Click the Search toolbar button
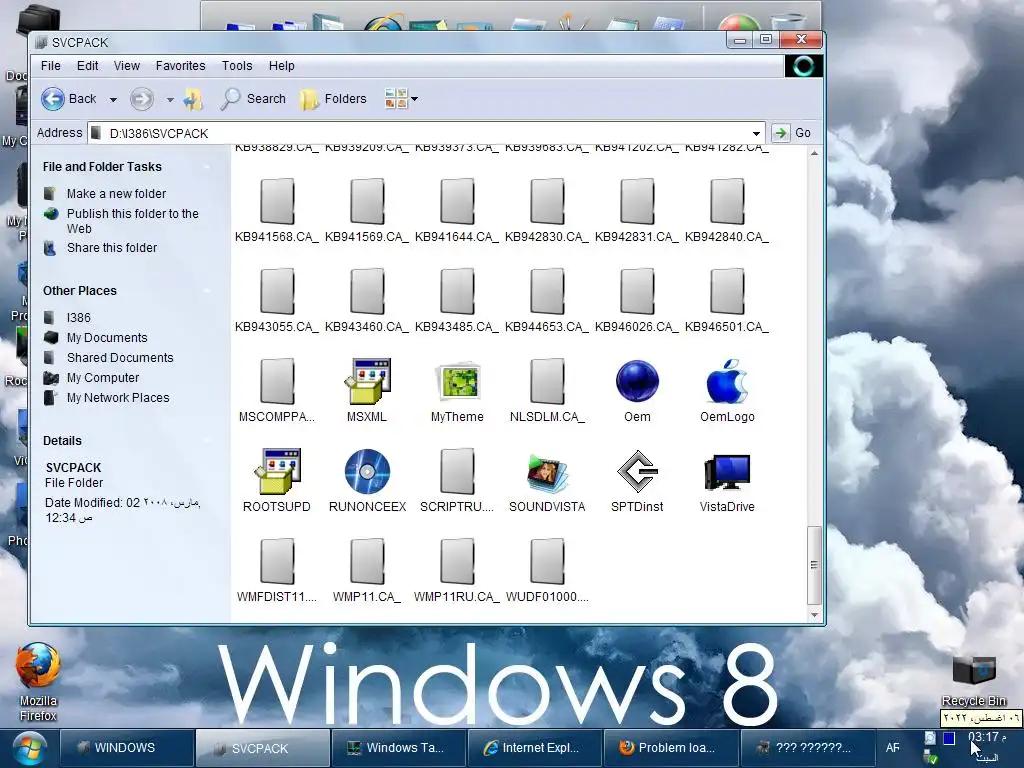Screen dimensions: 1024x768 pos(253,99)
